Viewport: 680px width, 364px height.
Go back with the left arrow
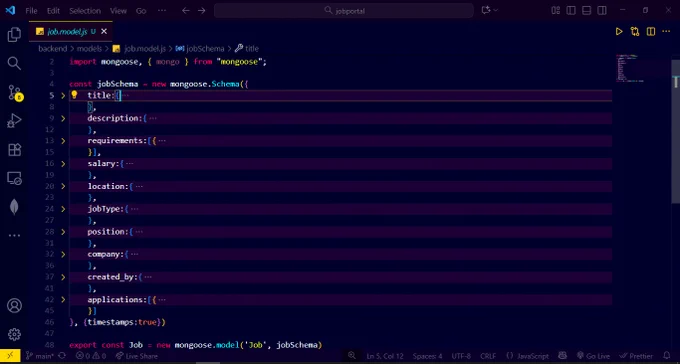pos(186,10)
